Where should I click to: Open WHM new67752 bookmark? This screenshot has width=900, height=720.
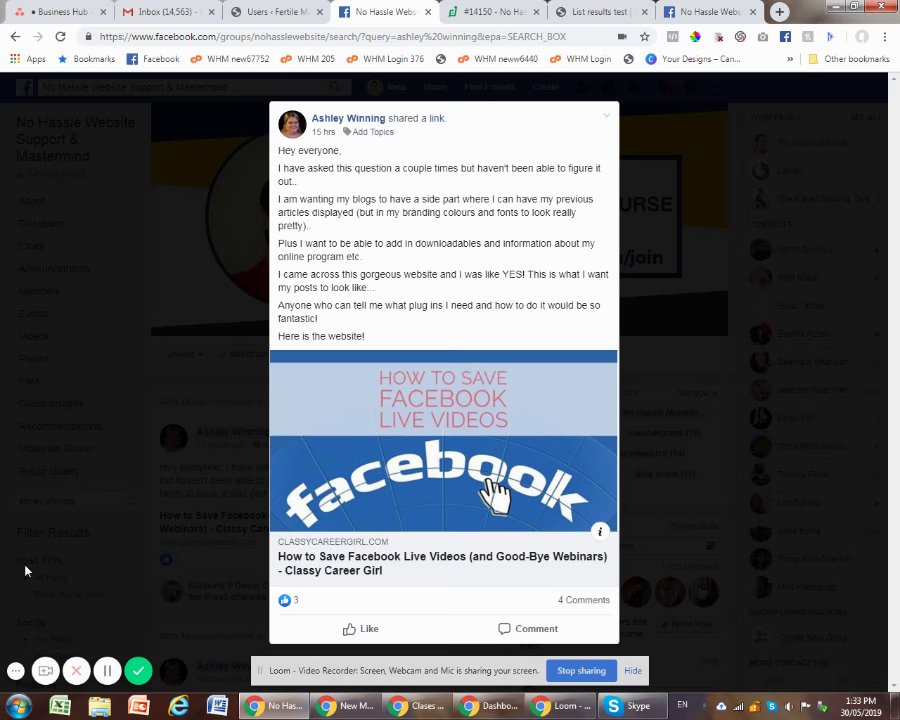pos(230,59)
